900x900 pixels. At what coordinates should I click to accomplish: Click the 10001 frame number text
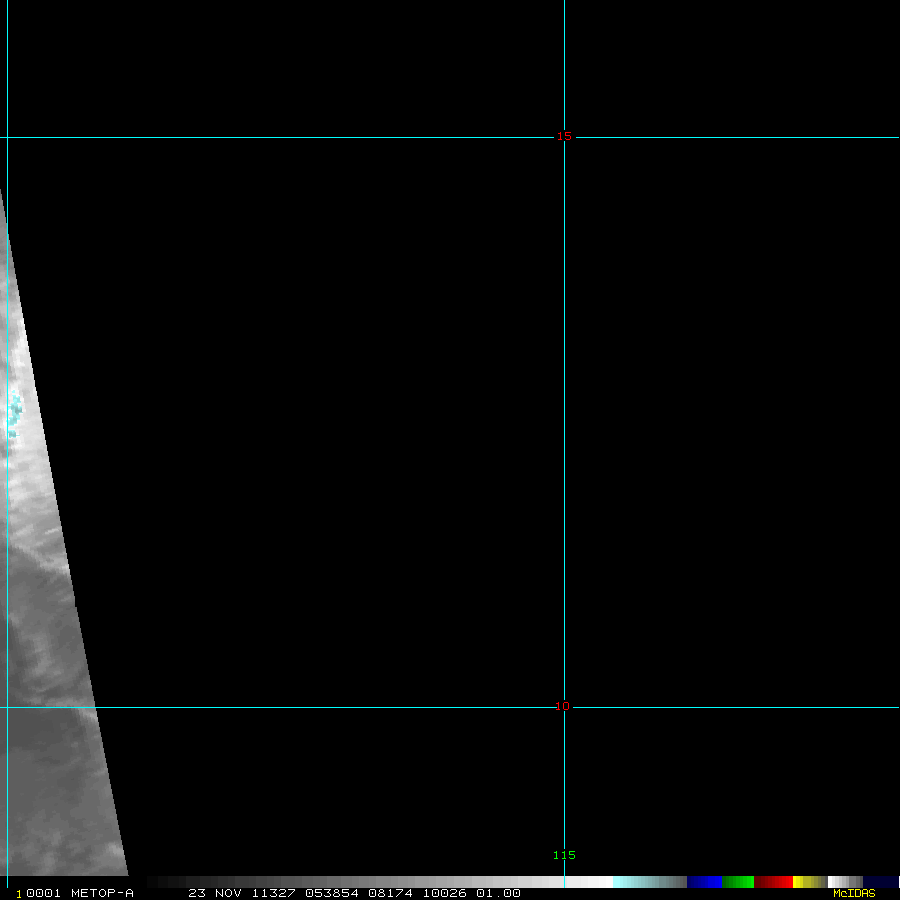pos(38,893)
